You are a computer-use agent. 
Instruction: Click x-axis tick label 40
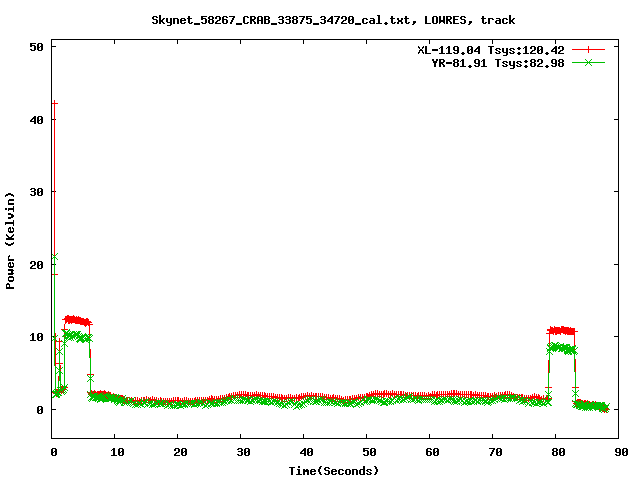pos(306,452)
